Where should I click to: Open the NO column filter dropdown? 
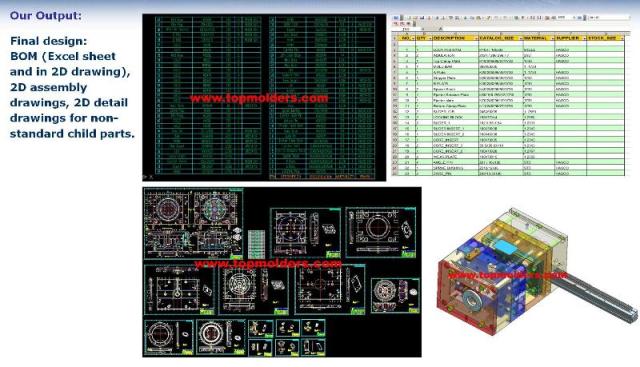click(413, 38)
